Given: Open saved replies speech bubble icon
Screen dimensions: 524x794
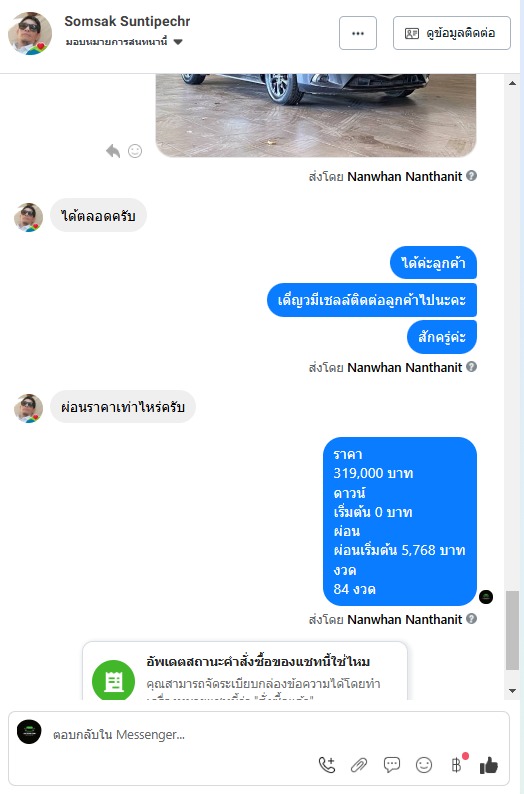Looking at the screenshot, I should click(392, 764).
